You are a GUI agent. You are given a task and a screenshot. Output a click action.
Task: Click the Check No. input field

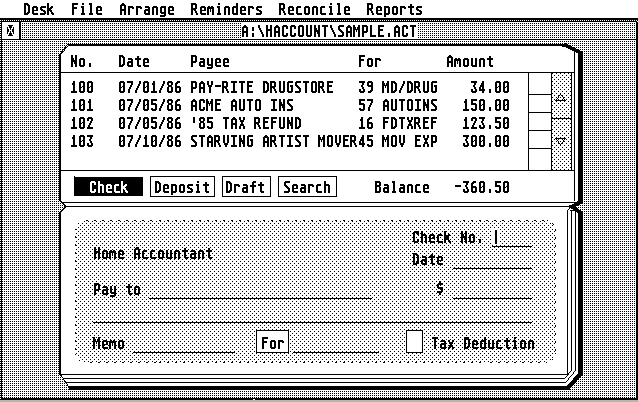pyautogui.click(x=512, y=238)
